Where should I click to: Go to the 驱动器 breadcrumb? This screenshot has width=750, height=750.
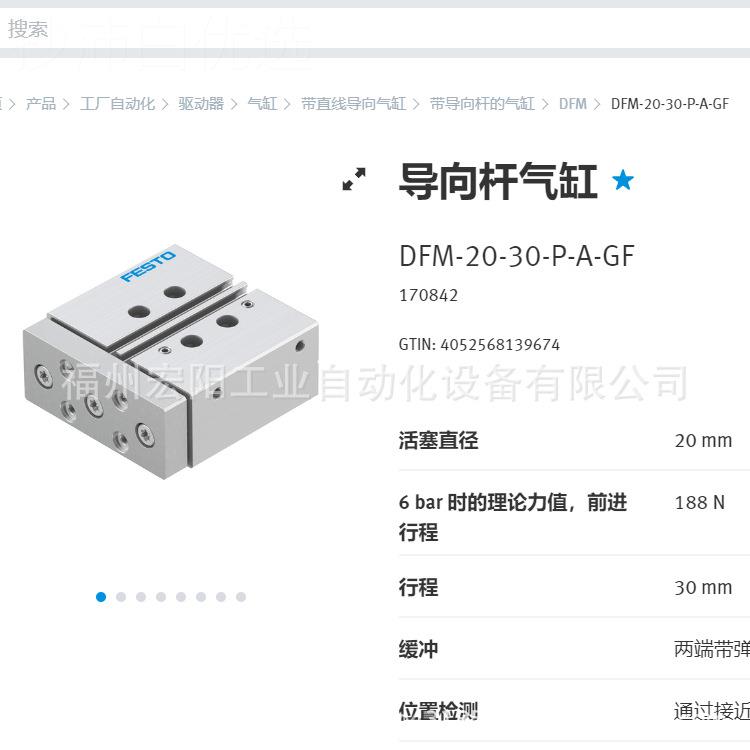coord(201,103)
